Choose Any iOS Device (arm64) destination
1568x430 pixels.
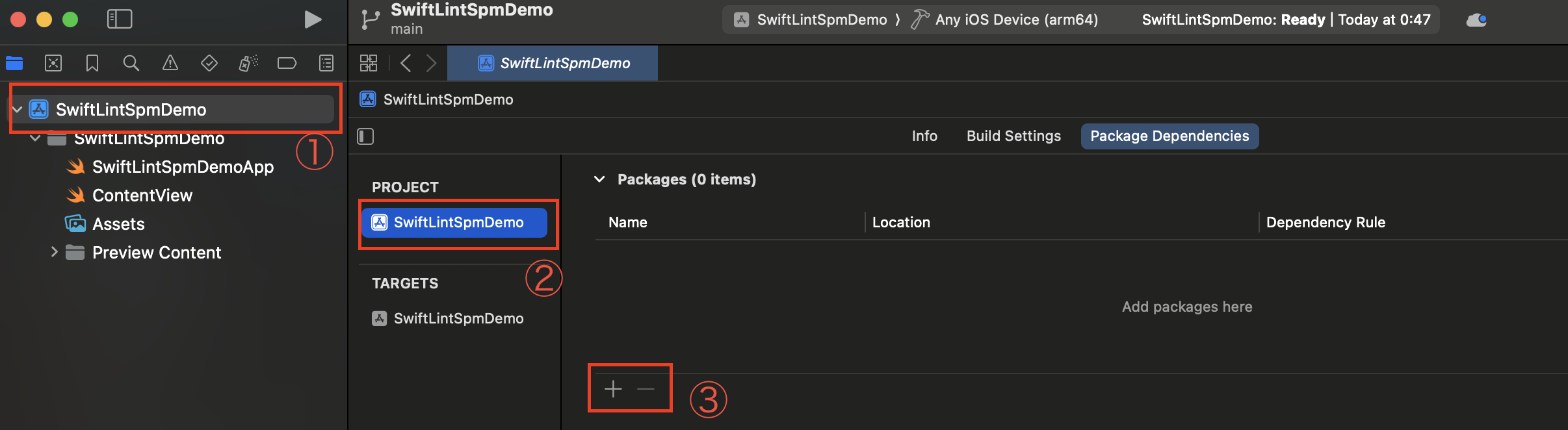(1004, 19)
